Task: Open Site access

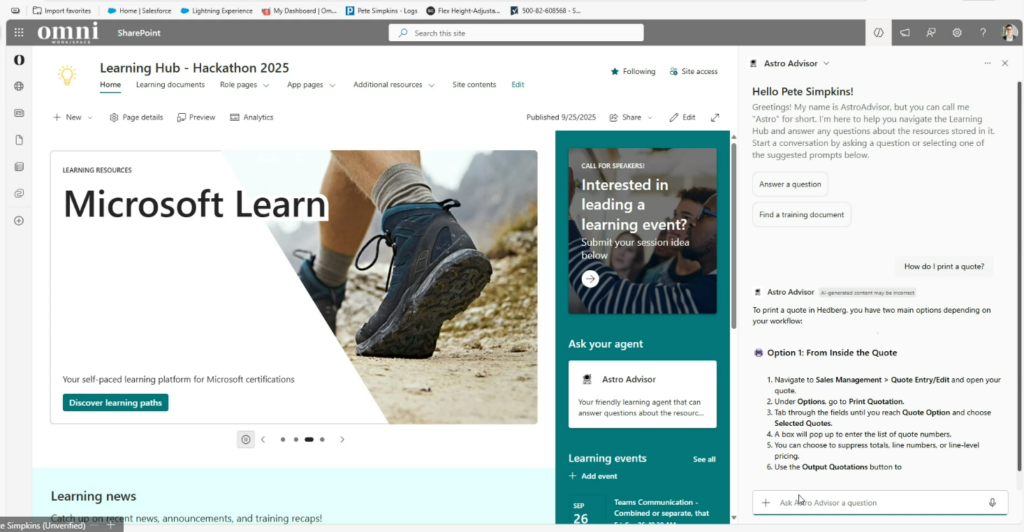Action: 694,71
